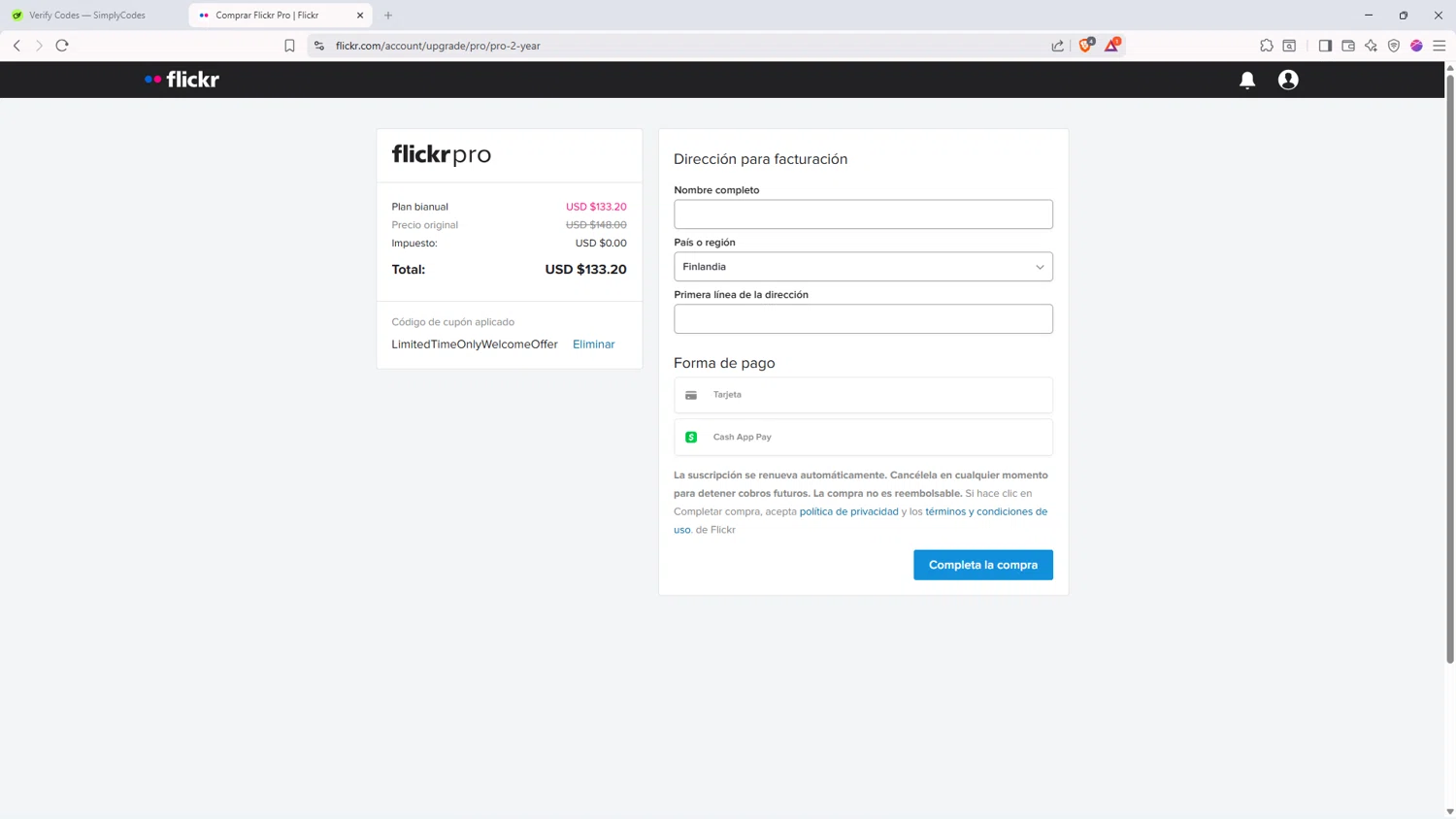The image size is (1456, 819).
Task: Open the screenshot capture toolbar icon
Action: point(1289,46)
